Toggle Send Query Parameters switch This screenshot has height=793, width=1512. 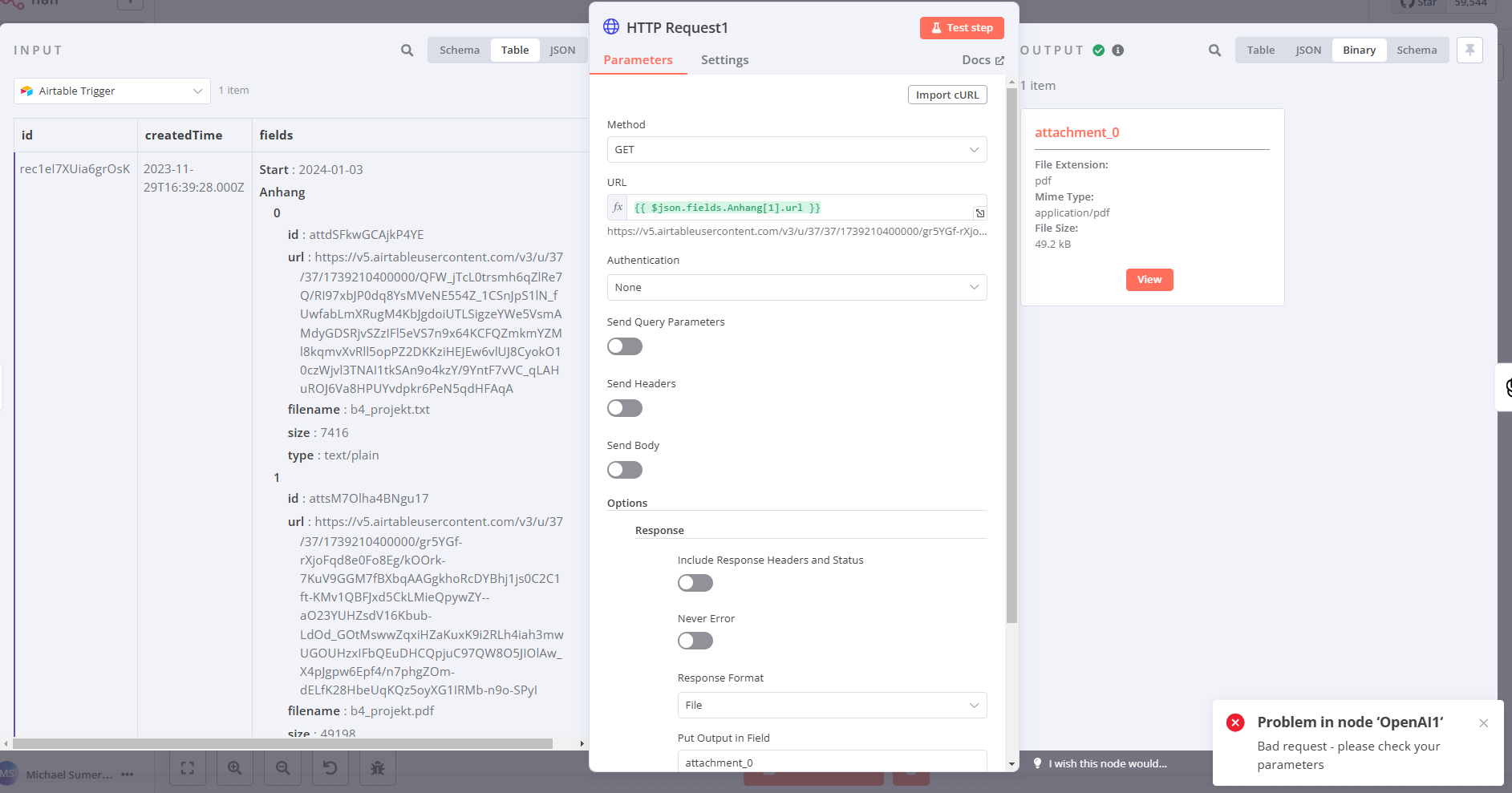[x=625, y=346]
